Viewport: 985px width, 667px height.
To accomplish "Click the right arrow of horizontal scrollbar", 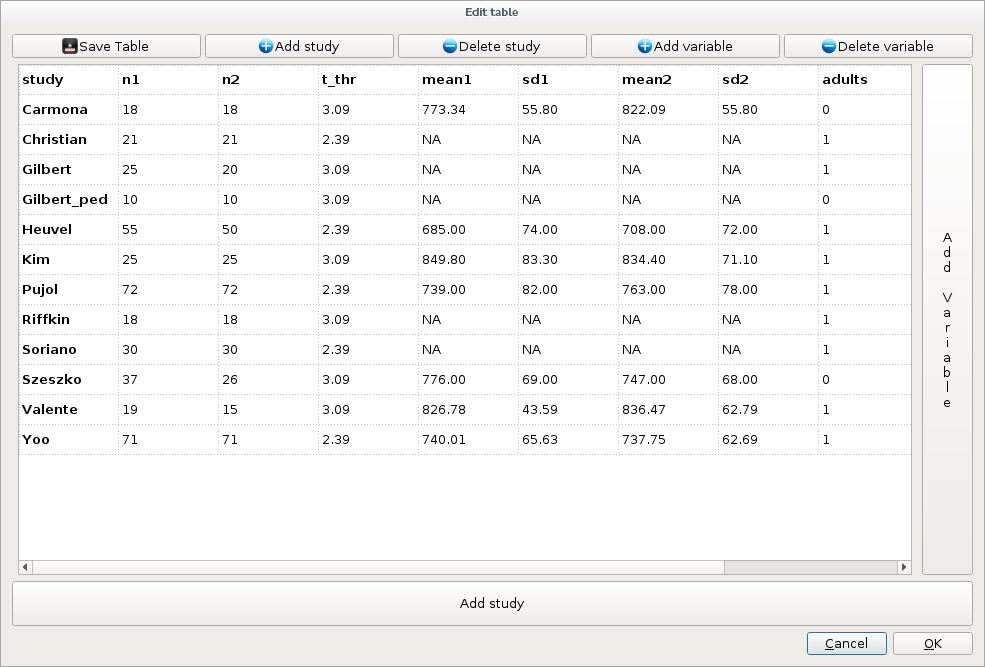I will [x=904, y=567].
